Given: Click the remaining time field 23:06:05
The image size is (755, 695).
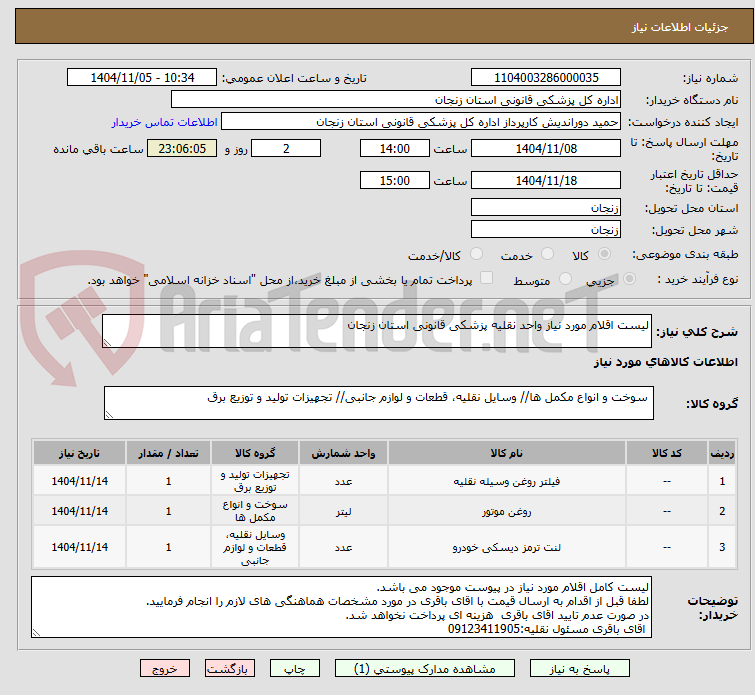Looking at the screenshot, I should 182,148.
